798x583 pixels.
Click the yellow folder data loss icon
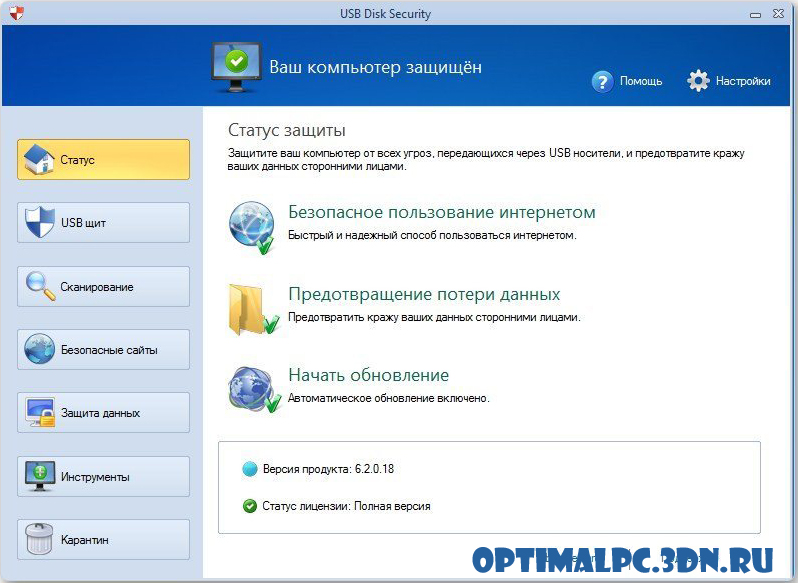click(253, 309)
